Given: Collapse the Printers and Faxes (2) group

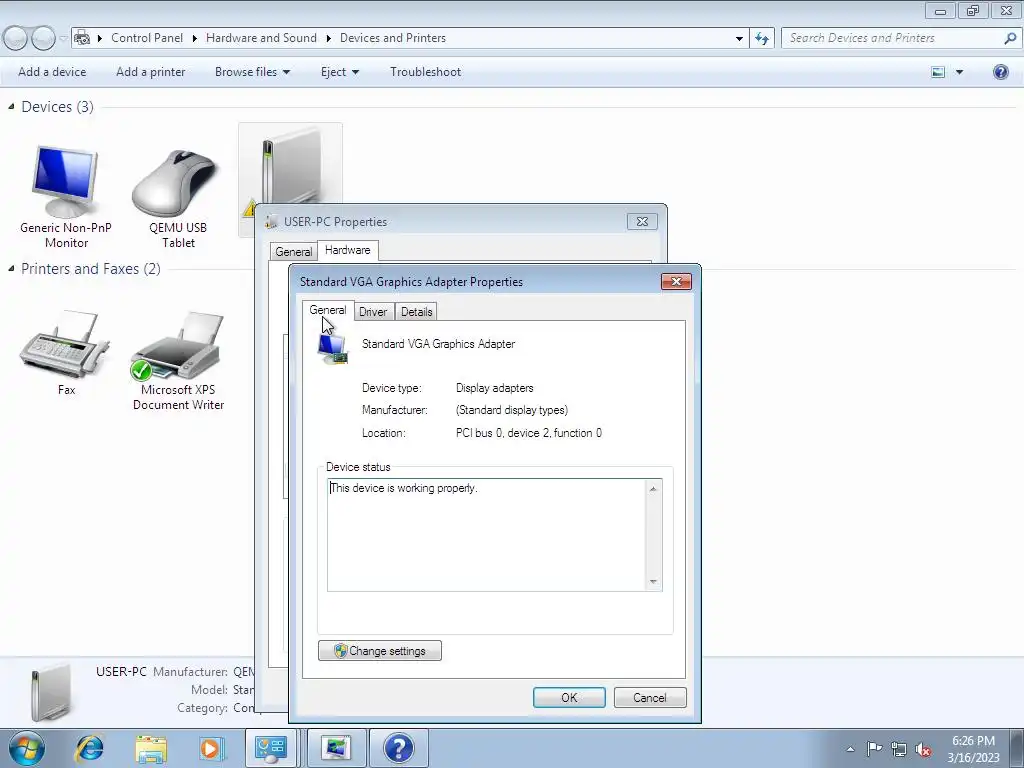Looking at the screenshot, I should [11, 268].
